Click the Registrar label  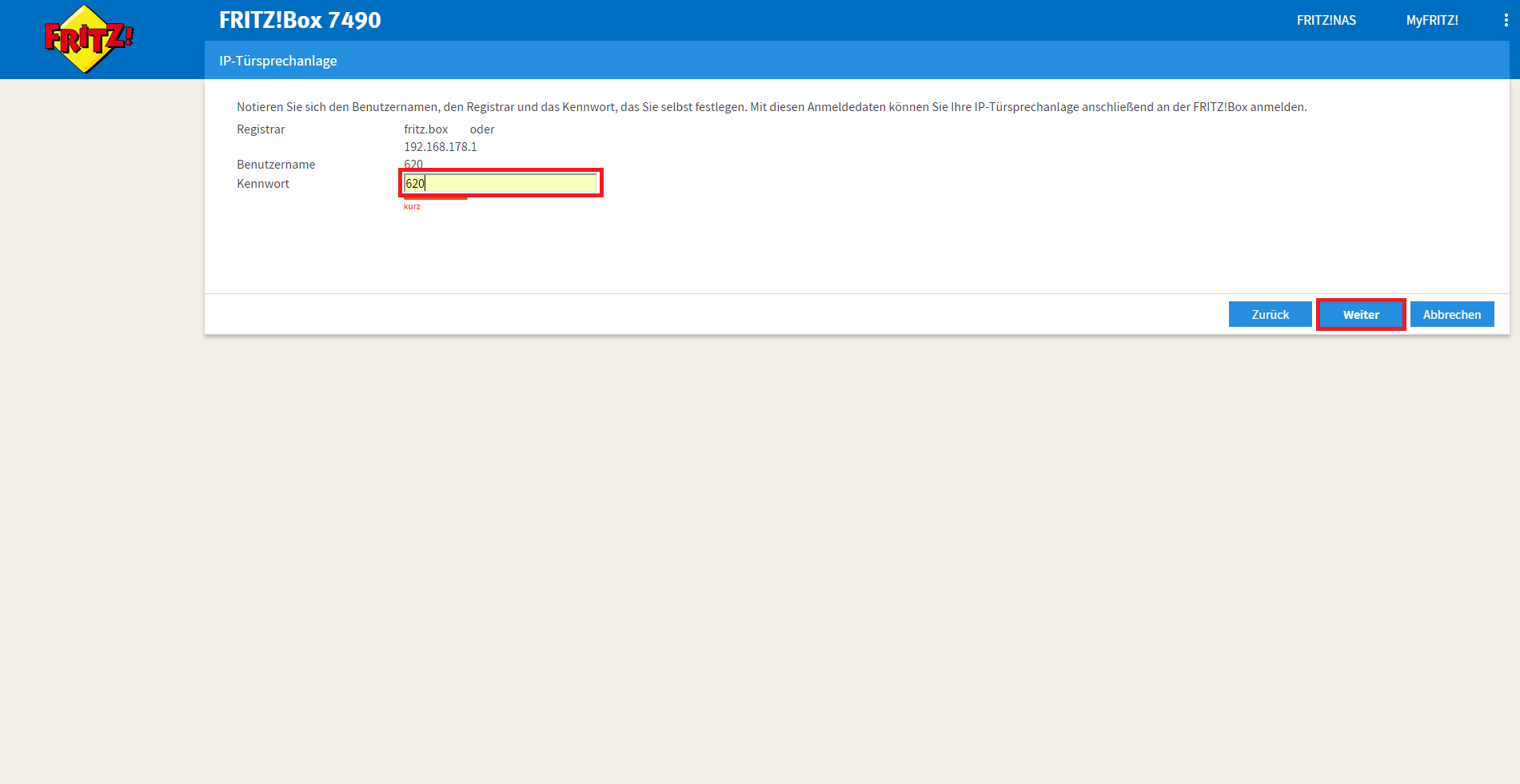pos(261,129)
